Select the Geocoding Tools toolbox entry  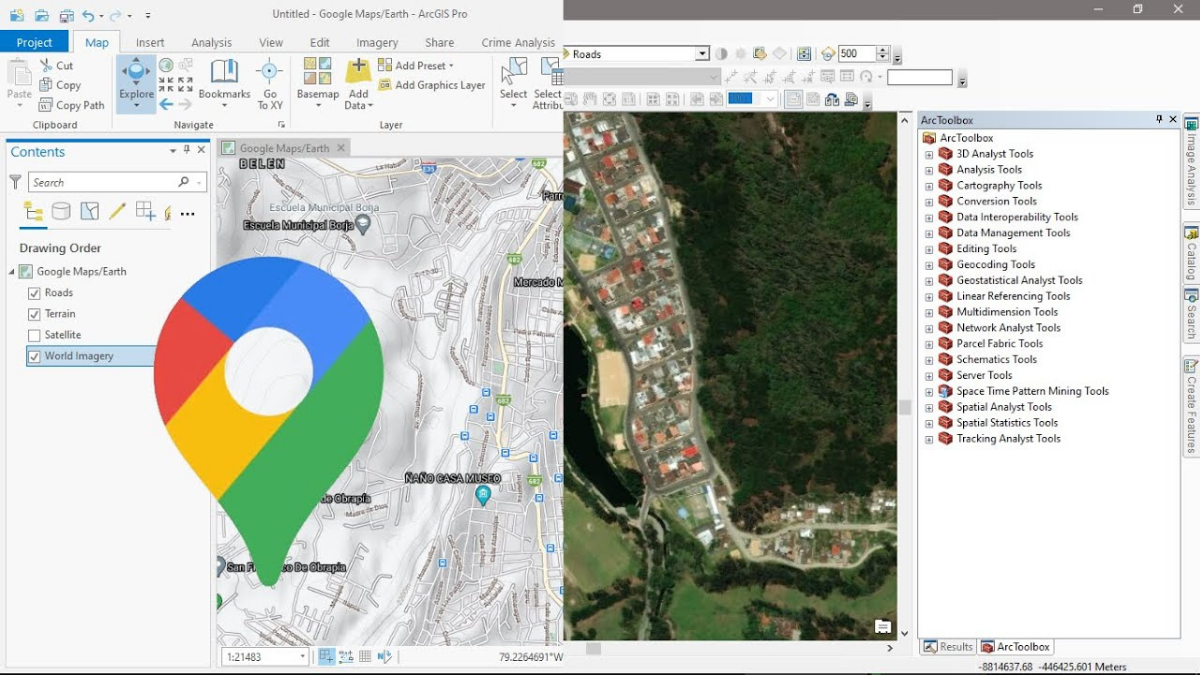[995, 265]
